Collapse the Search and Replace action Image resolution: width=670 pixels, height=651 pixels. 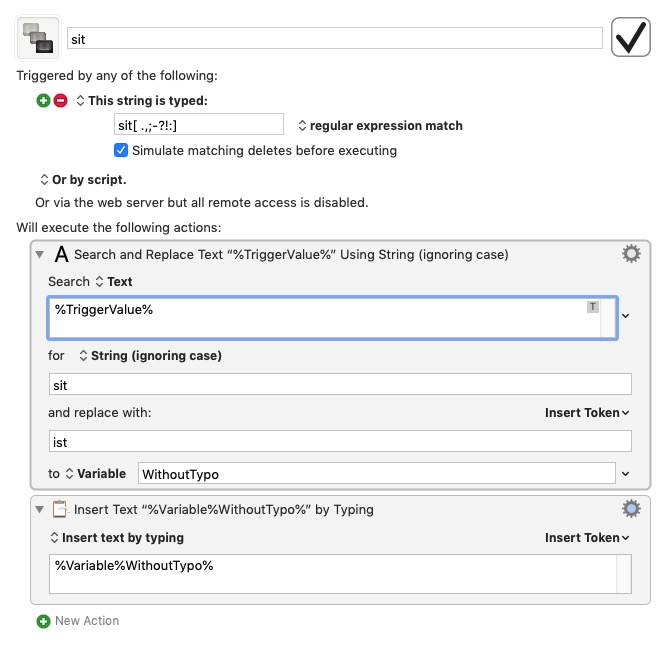(40, 255)
